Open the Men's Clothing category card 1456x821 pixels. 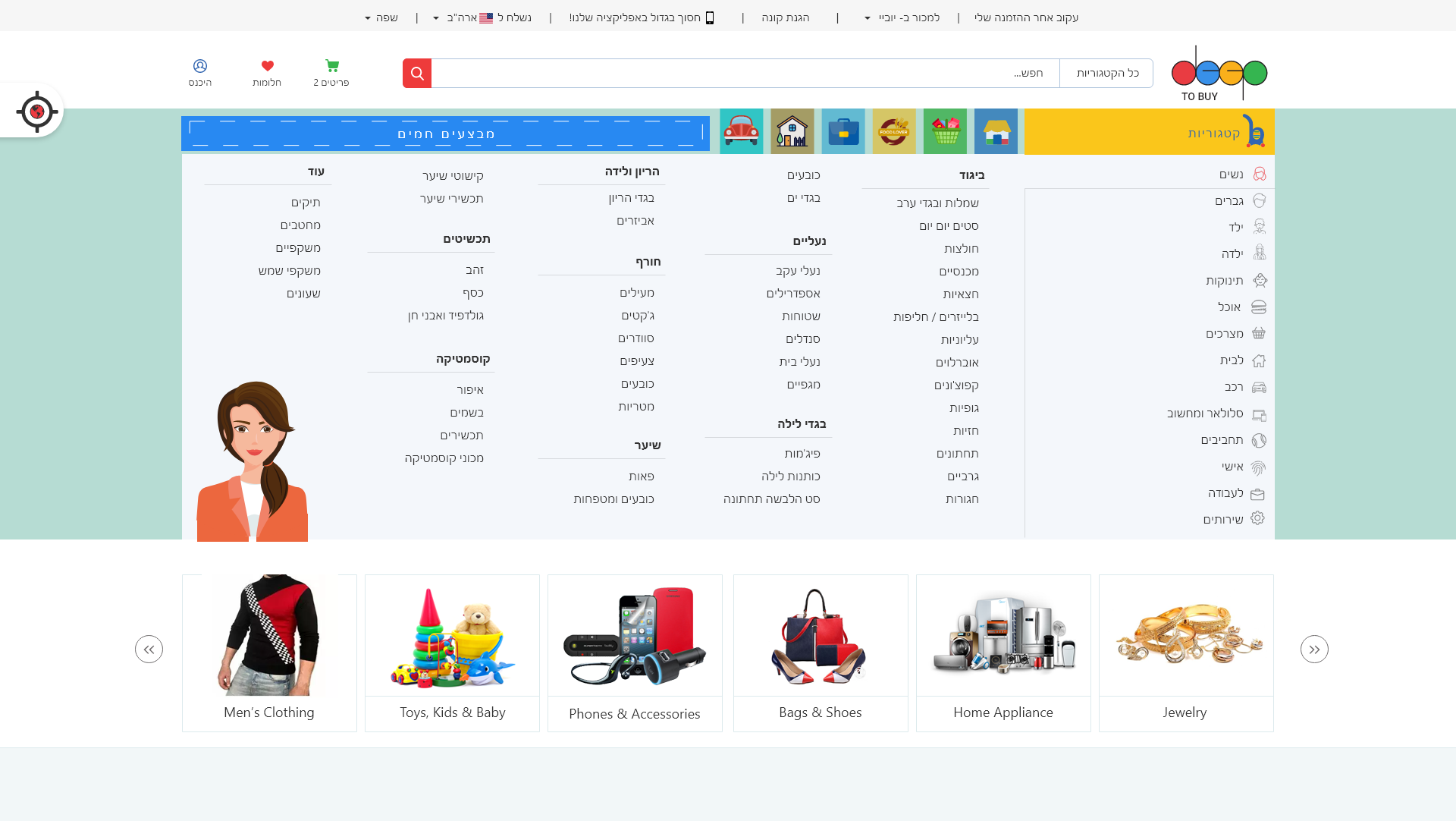269,653
